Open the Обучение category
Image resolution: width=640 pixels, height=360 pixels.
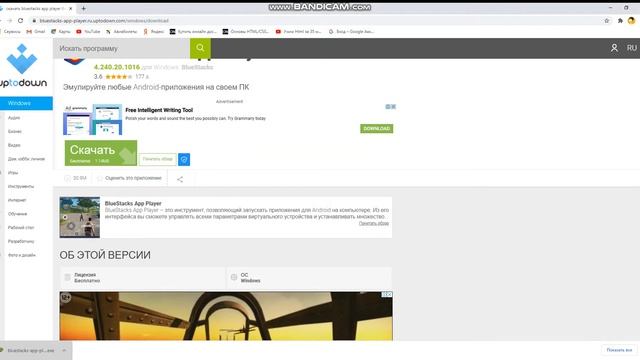point(17,214)
